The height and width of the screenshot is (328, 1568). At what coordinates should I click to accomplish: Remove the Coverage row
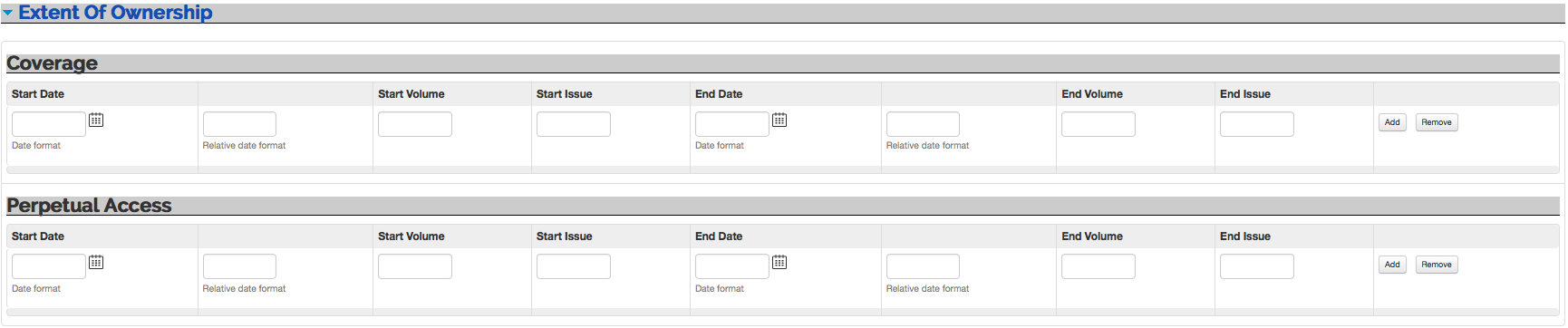point(1437,122)
